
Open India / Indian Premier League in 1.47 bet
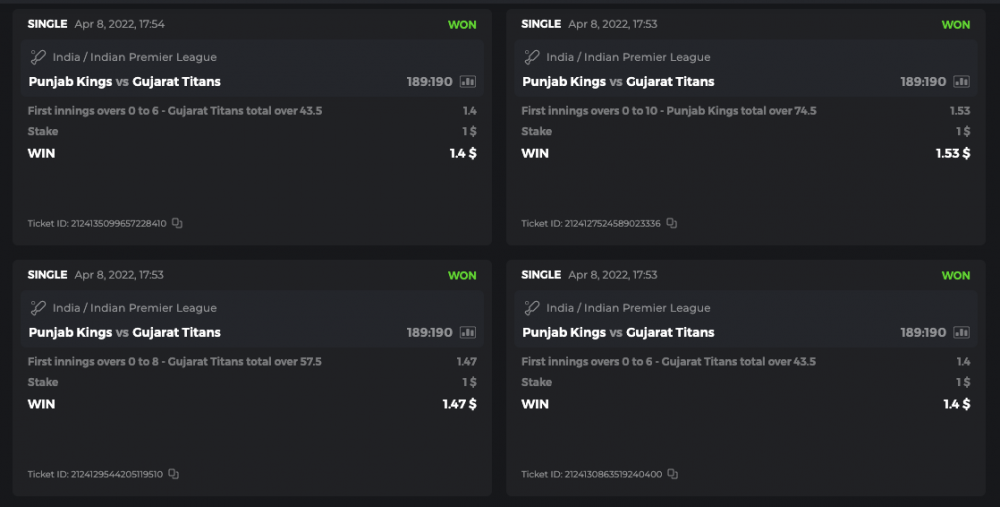(134, 308)
